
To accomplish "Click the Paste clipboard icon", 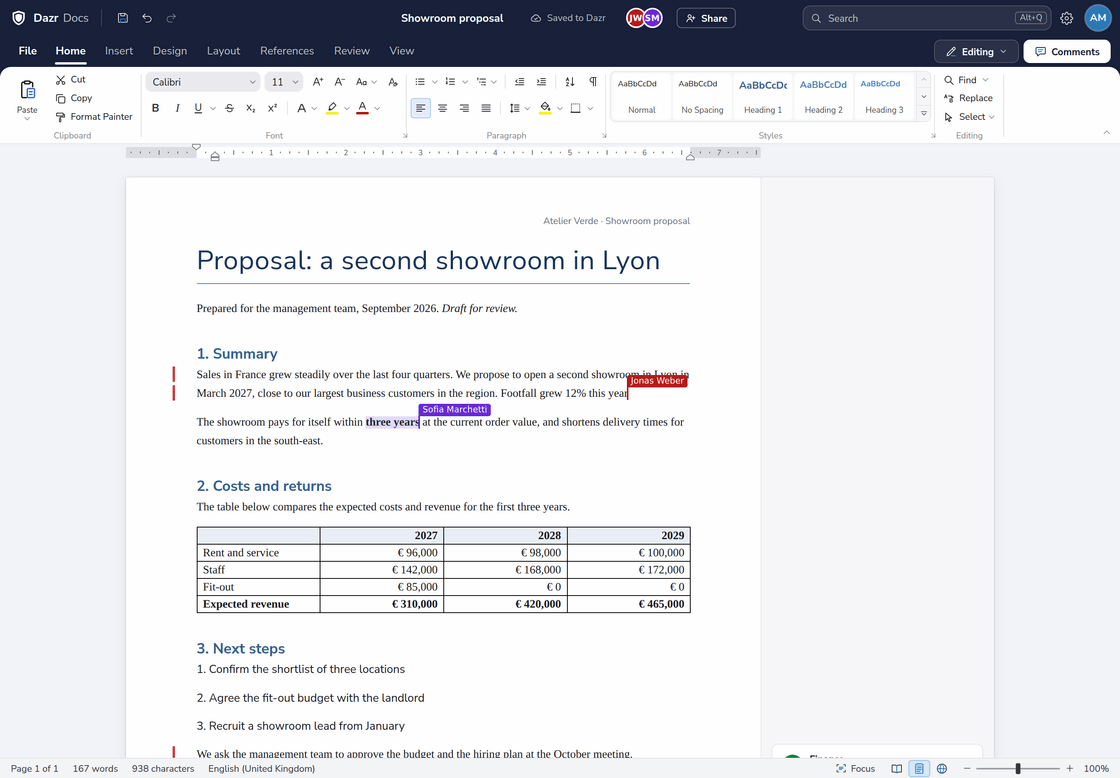I will coord(27,90).
